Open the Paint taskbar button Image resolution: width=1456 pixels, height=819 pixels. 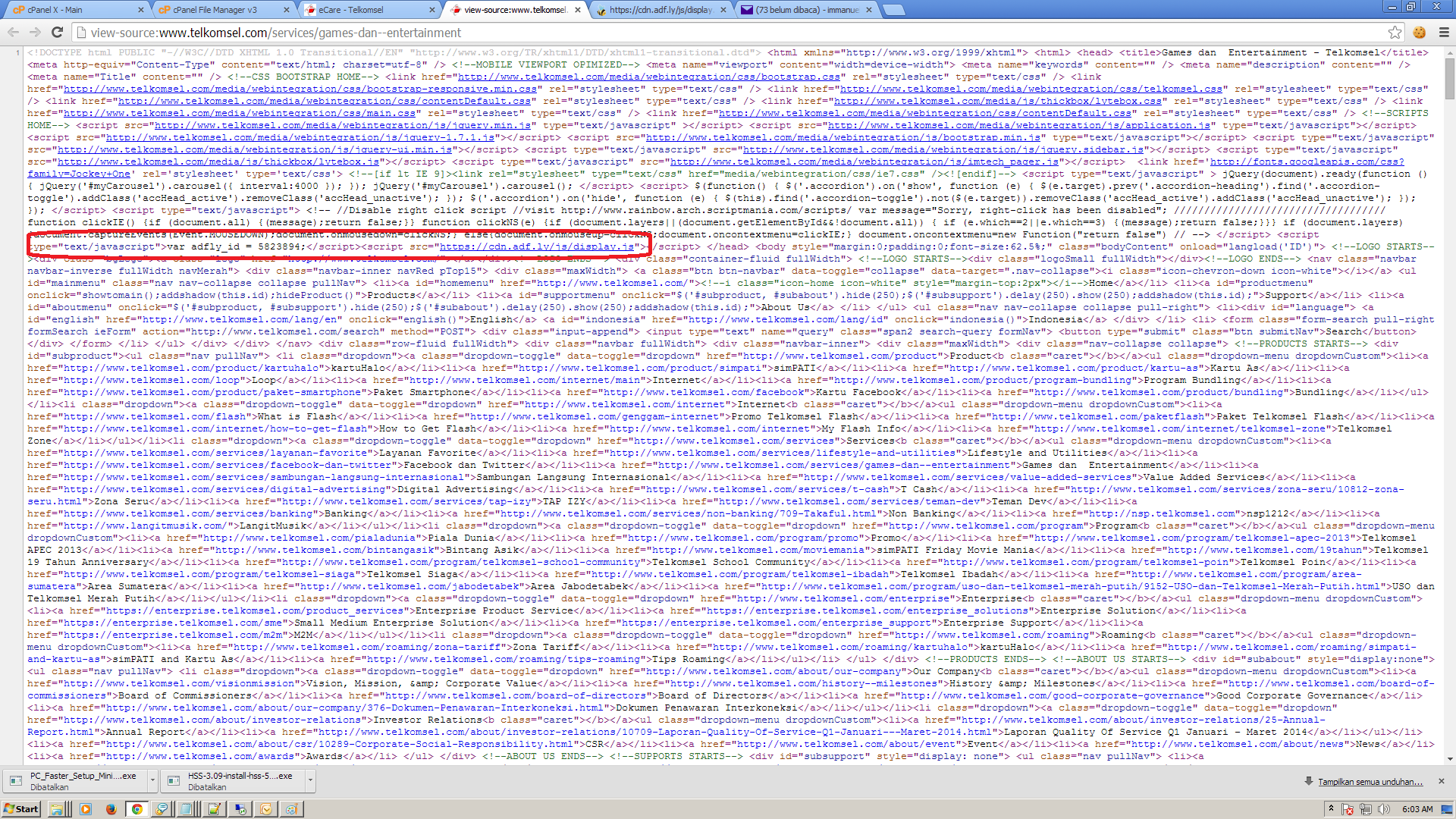[292, 809]
